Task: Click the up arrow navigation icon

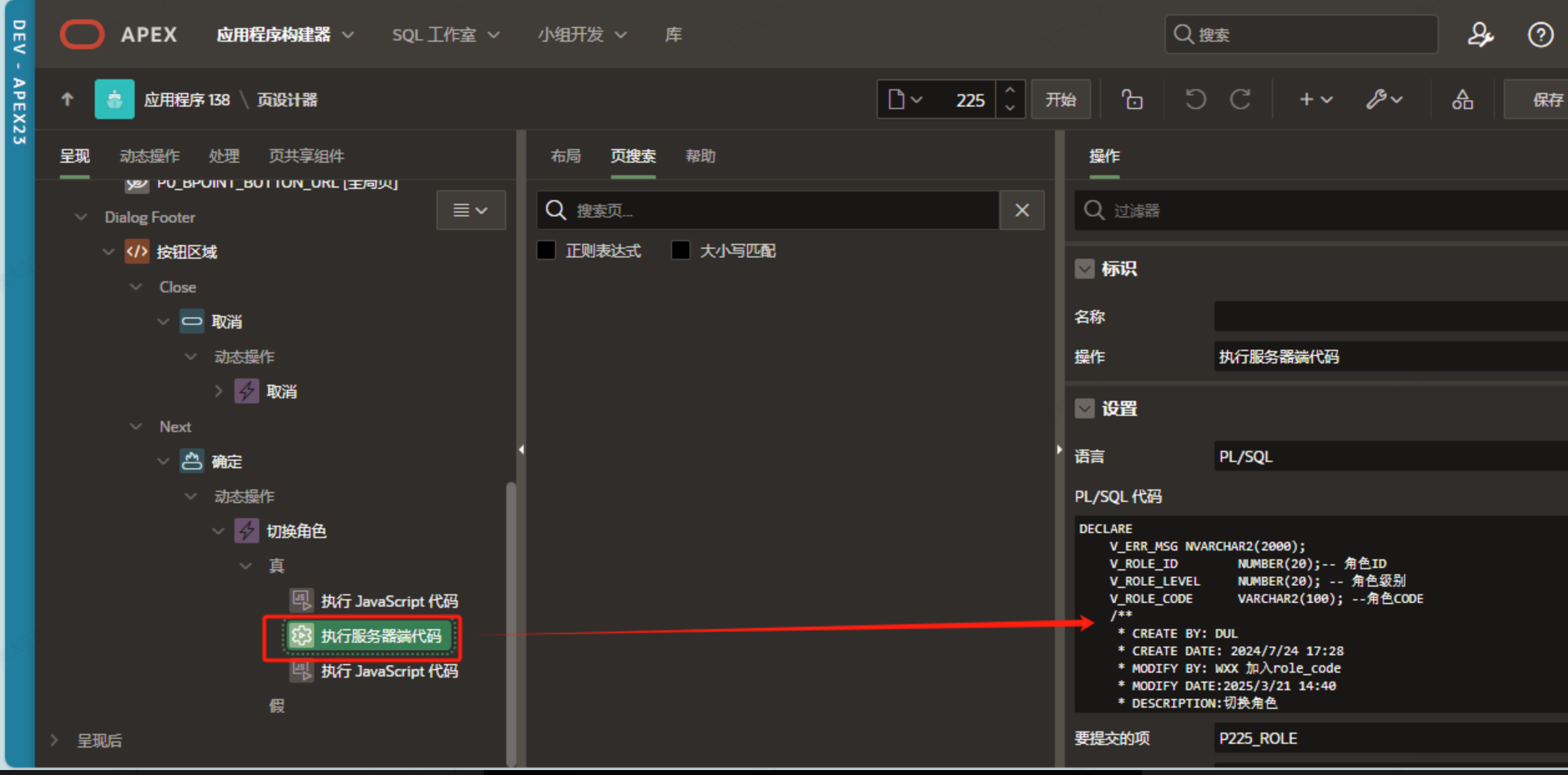Action: pos(67,100)
